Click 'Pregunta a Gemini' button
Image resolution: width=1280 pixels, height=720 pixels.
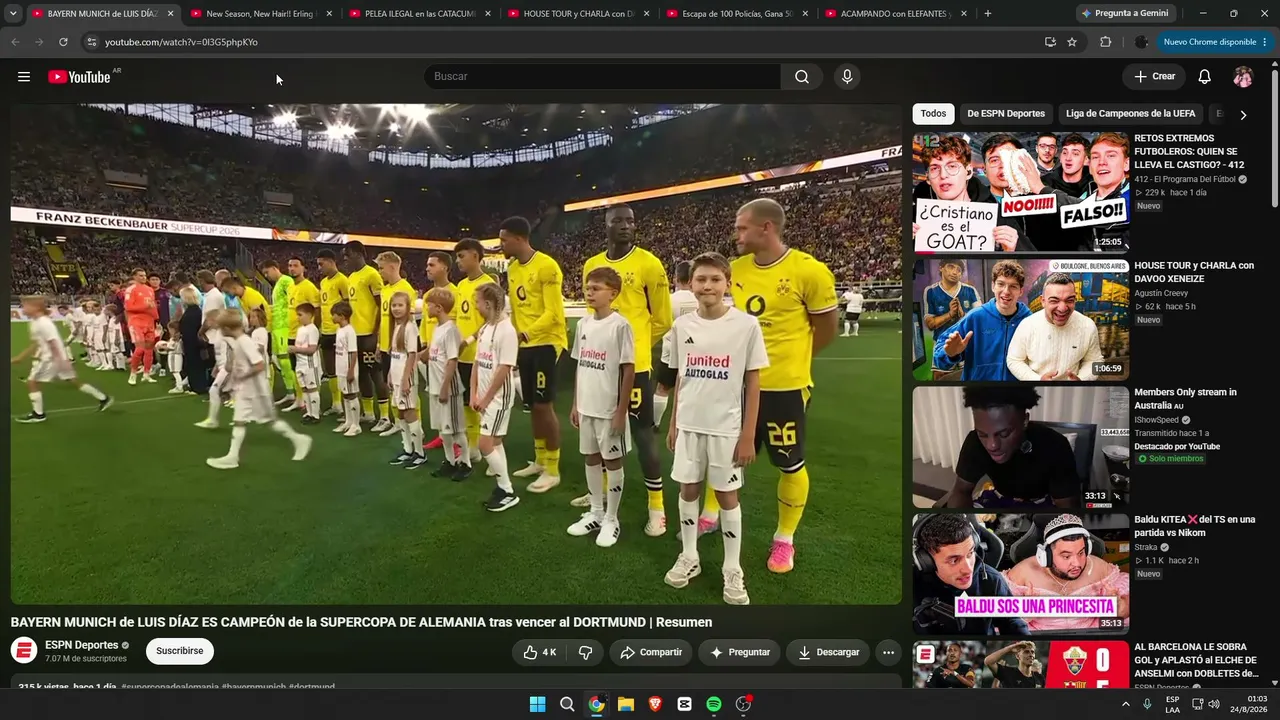click(x=1125, y=14)
